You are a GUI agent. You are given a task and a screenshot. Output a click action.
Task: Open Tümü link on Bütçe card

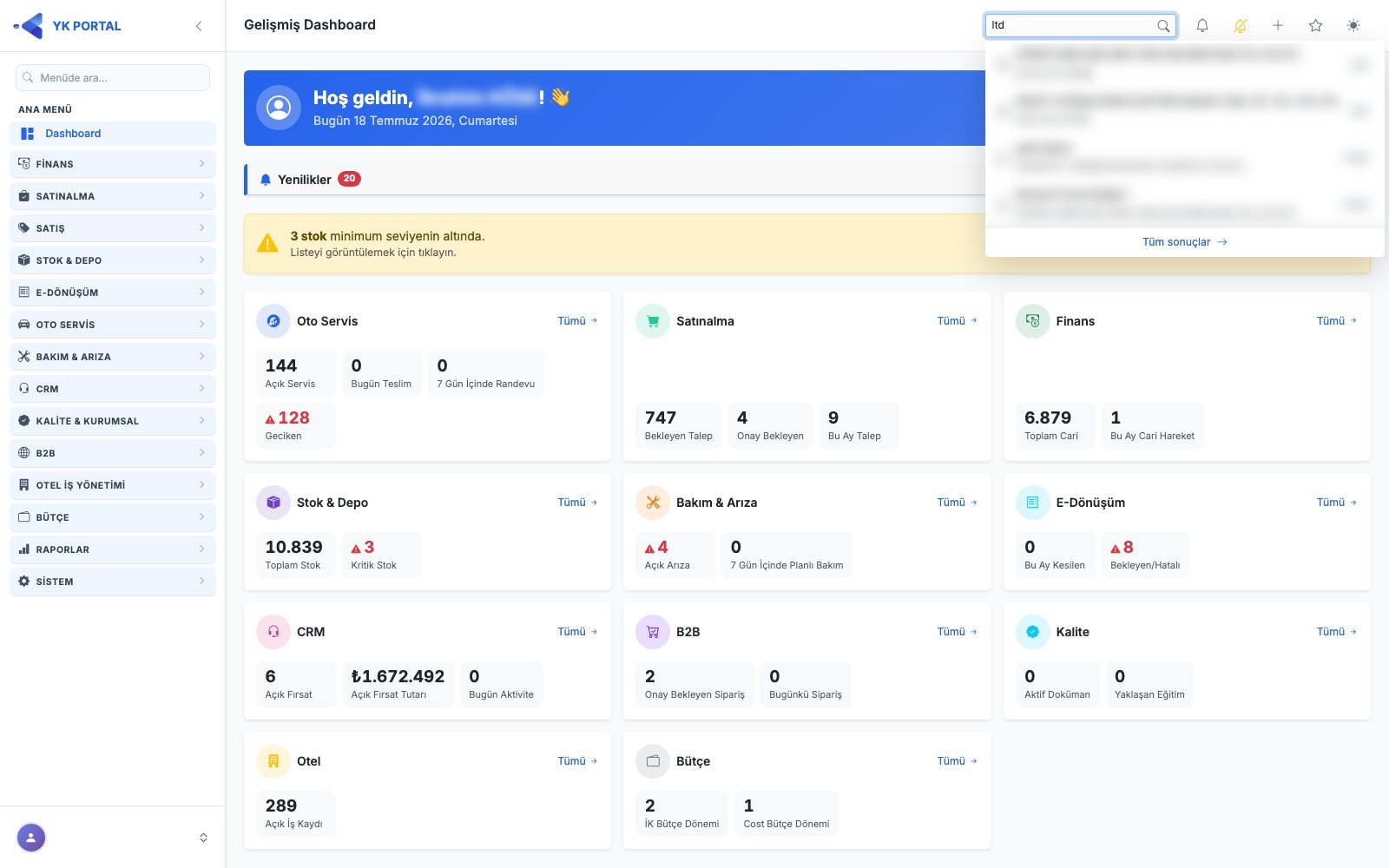click(958, 761)
